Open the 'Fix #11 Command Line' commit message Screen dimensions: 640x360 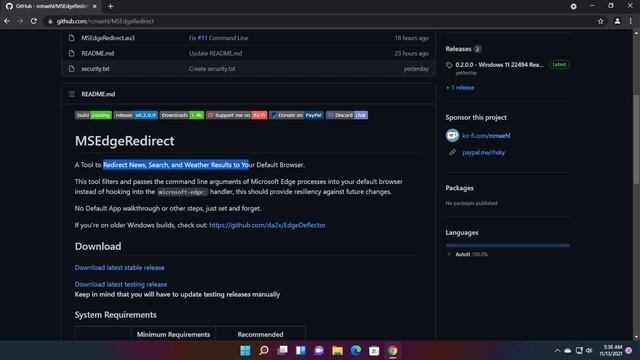[218, 38]
